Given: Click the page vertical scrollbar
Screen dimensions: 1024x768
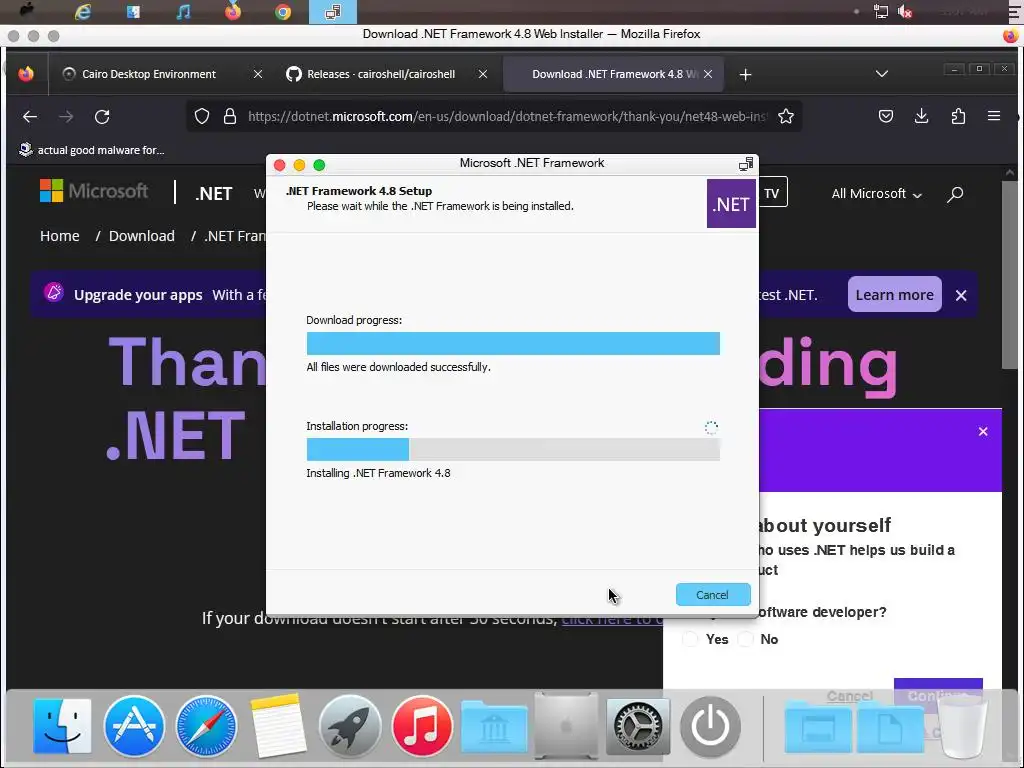Looking at the screenshot, I should [x=1010, y=274].
